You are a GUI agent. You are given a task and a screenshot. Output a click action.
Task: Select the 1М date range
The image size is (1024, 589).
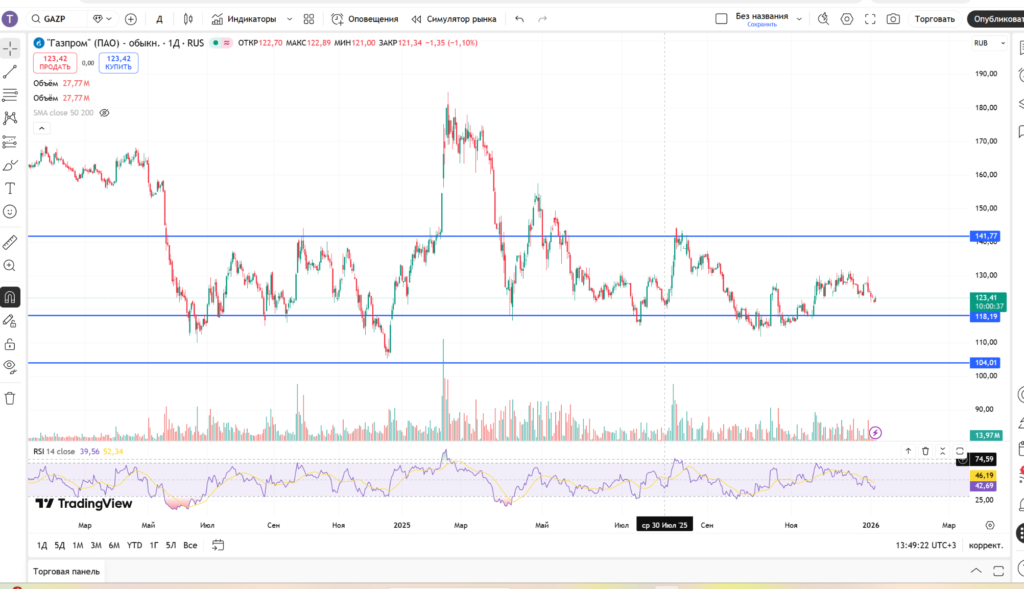[78, 545]
